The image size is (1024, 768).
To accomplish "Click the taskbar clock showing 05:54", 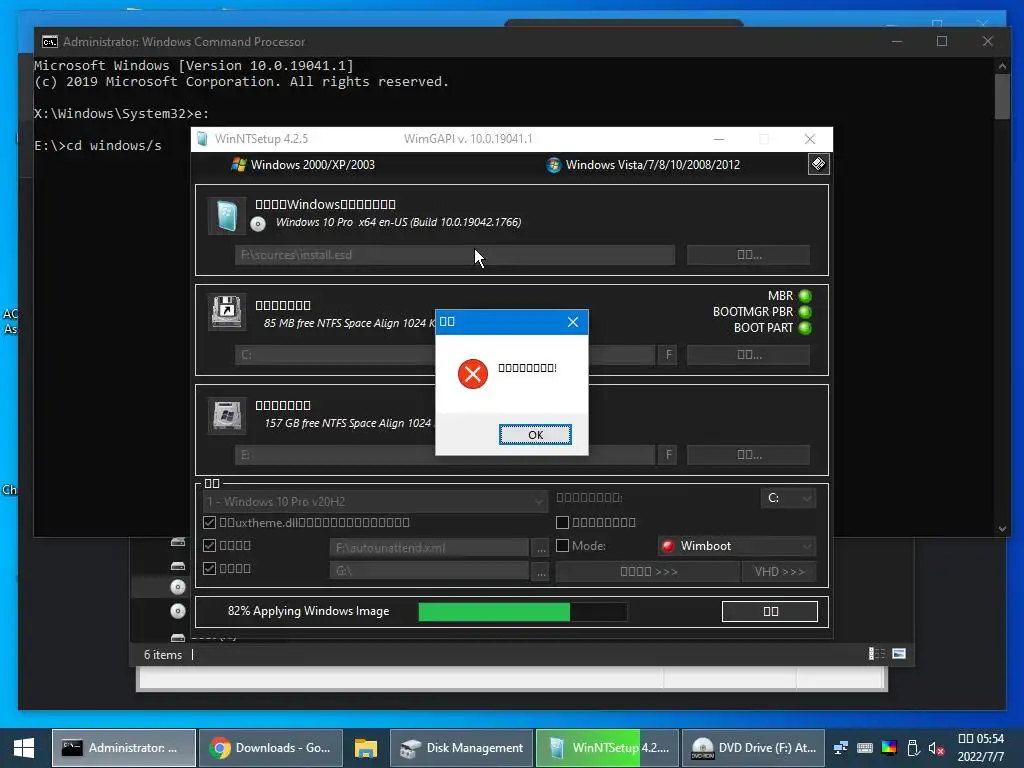I will coord(980,748).
